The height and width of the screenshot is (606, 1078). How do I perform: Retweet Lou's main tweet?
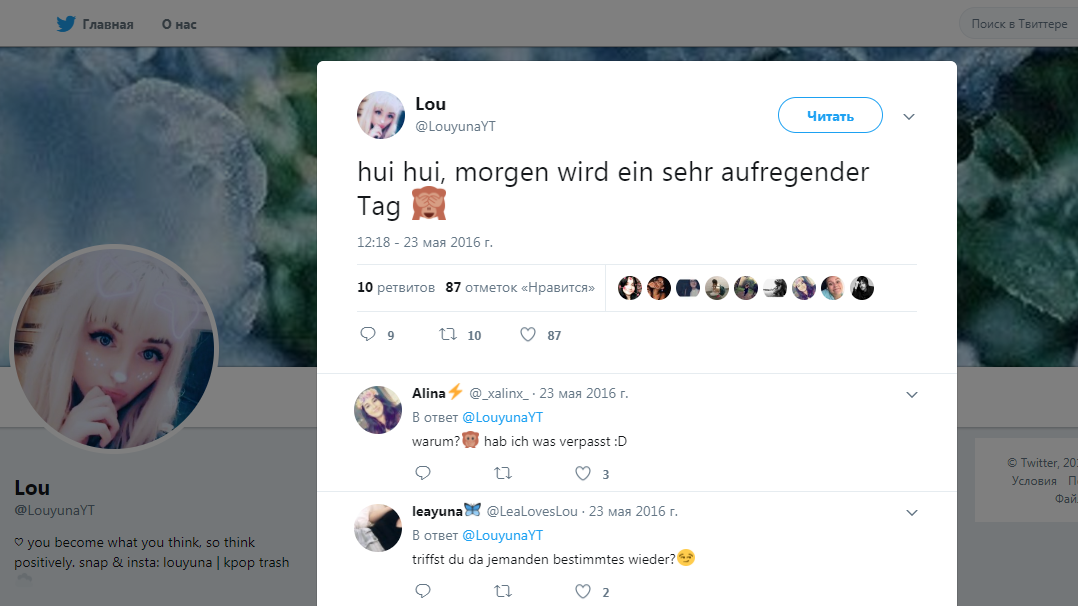(448, 334)
